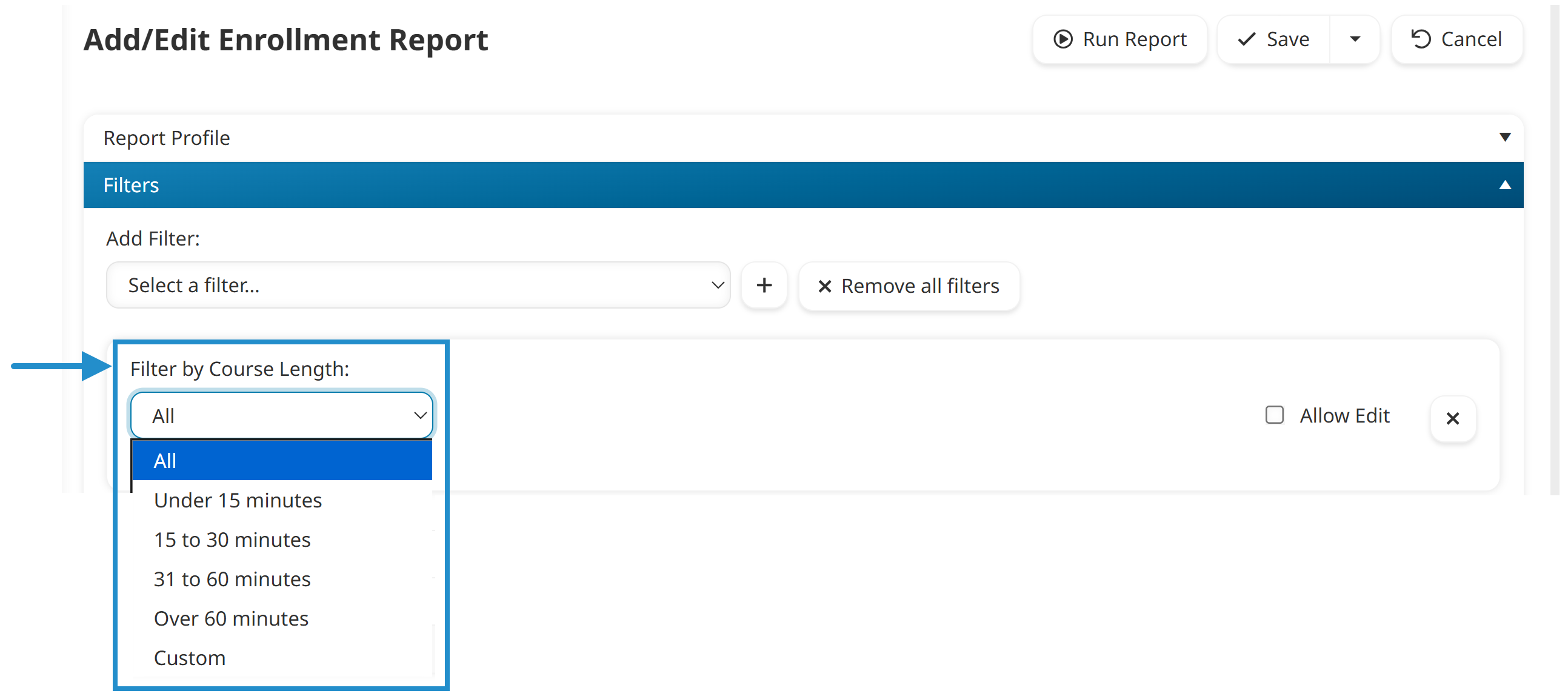Click the plus icon to add a filter
The width and height of the screenshot is (1568, 699).
(764, 285)
